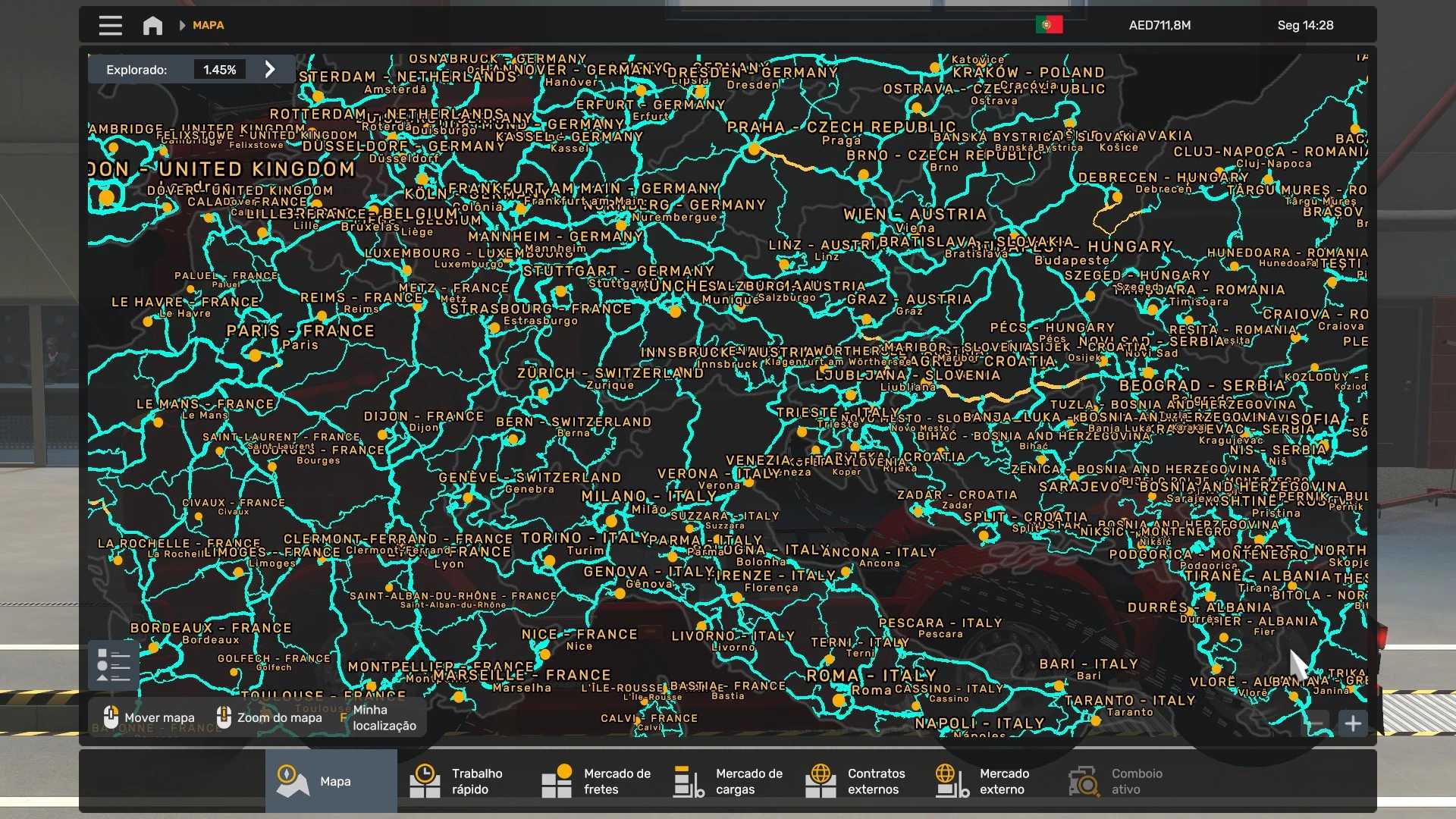This screenshot has width=1456, height=819.
Task: Open Contratos externos
Action: pos(860,781)
